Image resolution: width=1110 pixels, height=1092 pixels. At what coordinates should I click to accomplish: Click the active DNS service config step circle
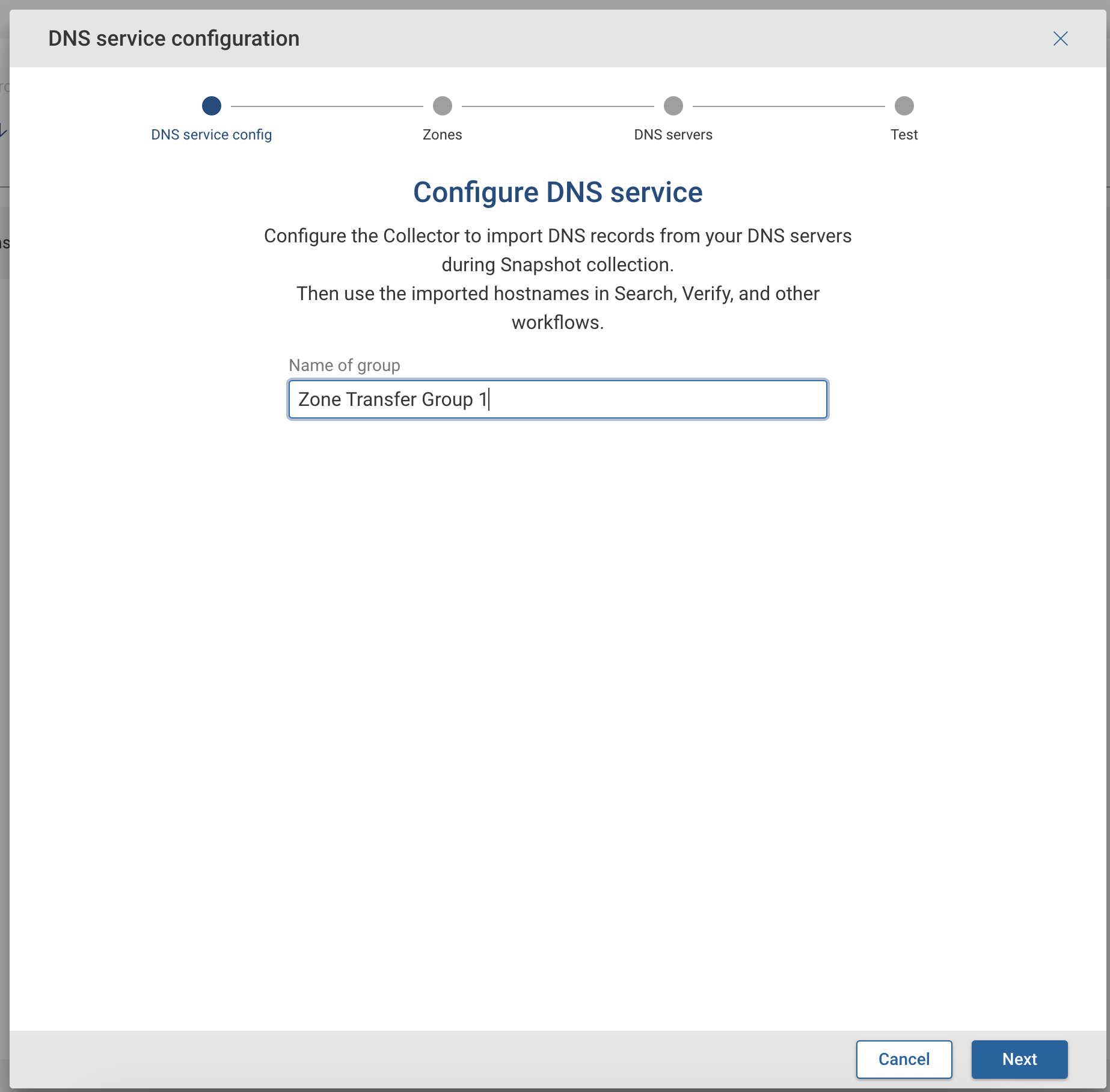[212, 106]
